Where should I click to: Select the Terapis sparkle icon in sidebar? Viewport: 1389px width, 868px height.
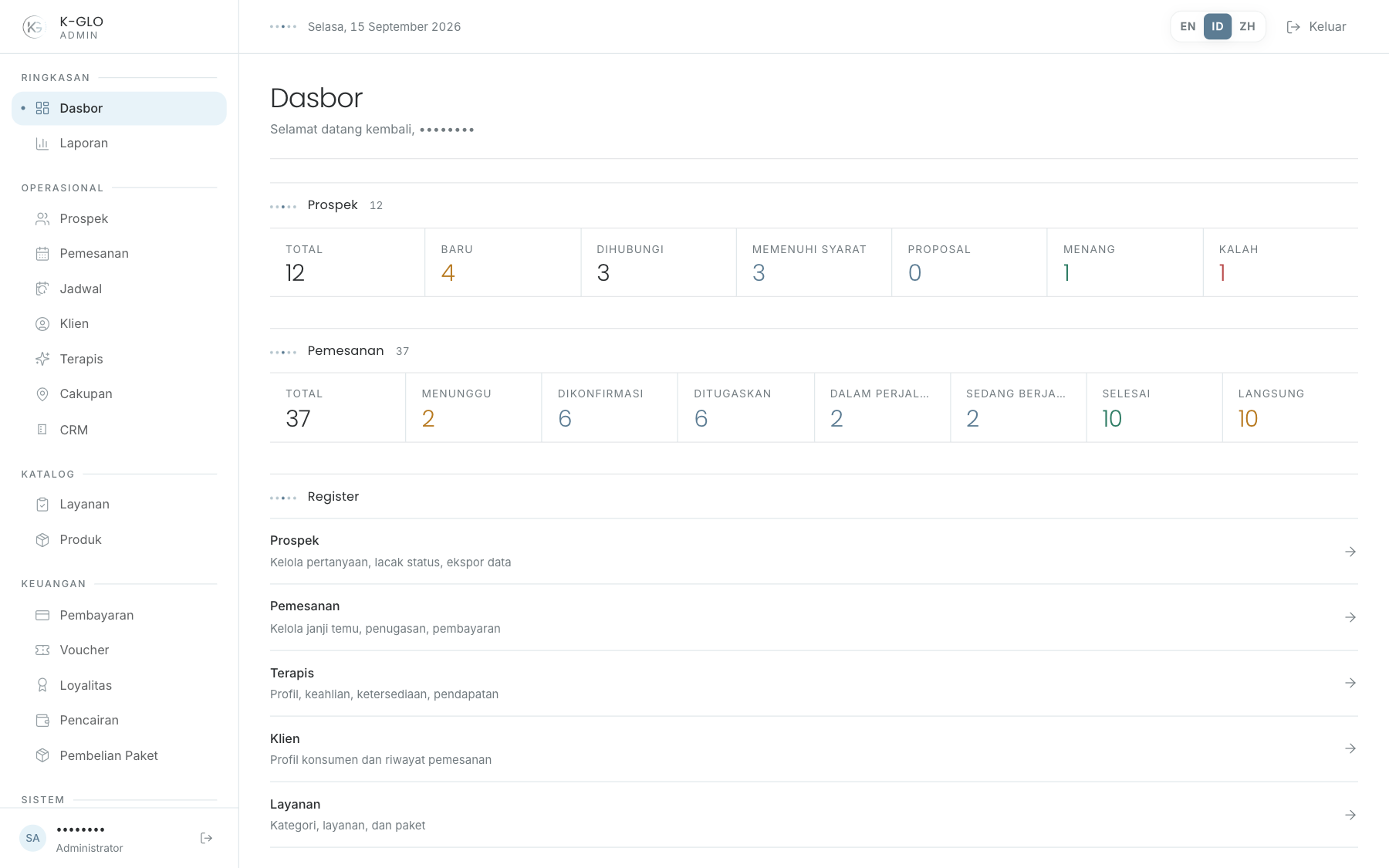pos(42,359)
